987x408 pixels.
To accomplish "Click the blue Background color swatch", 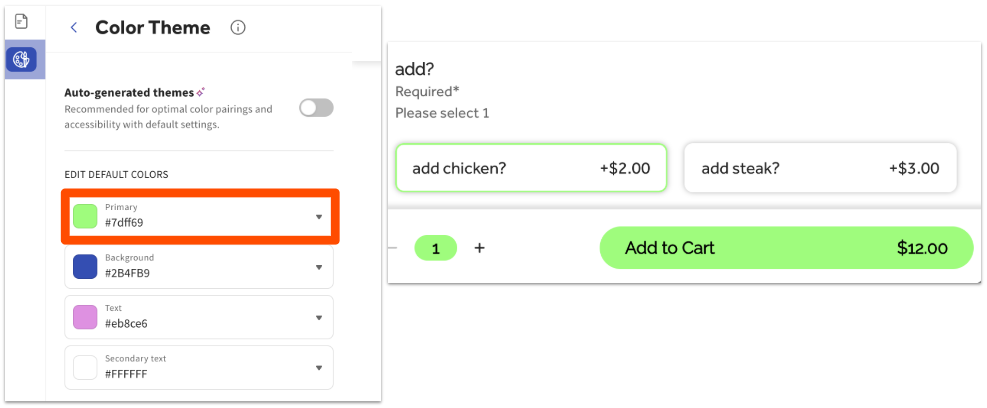I will coord(86,267).
